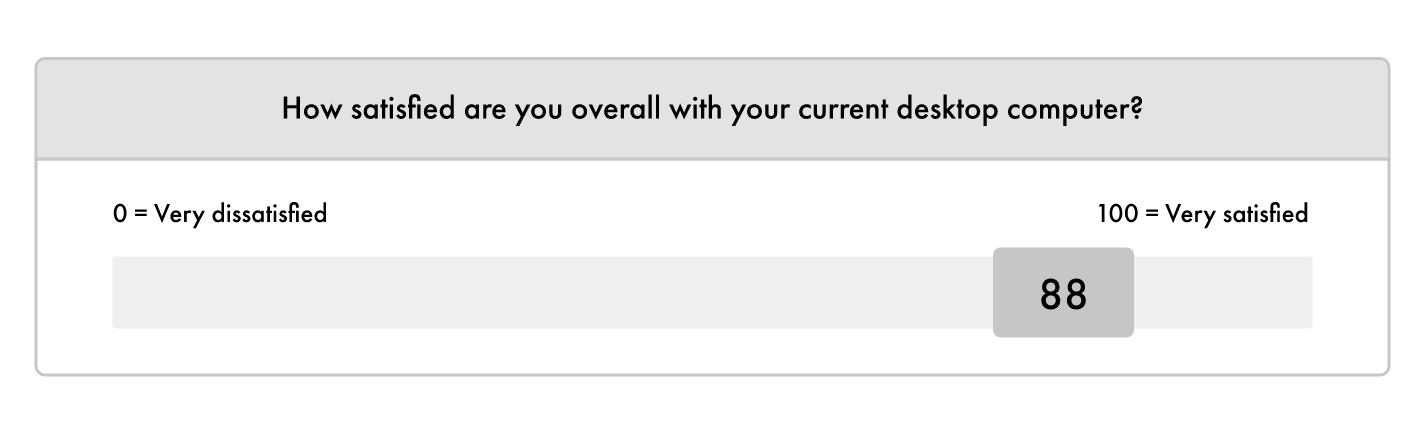
Task: Set slider to maximum at track's right end
Action: point(1309,293)
